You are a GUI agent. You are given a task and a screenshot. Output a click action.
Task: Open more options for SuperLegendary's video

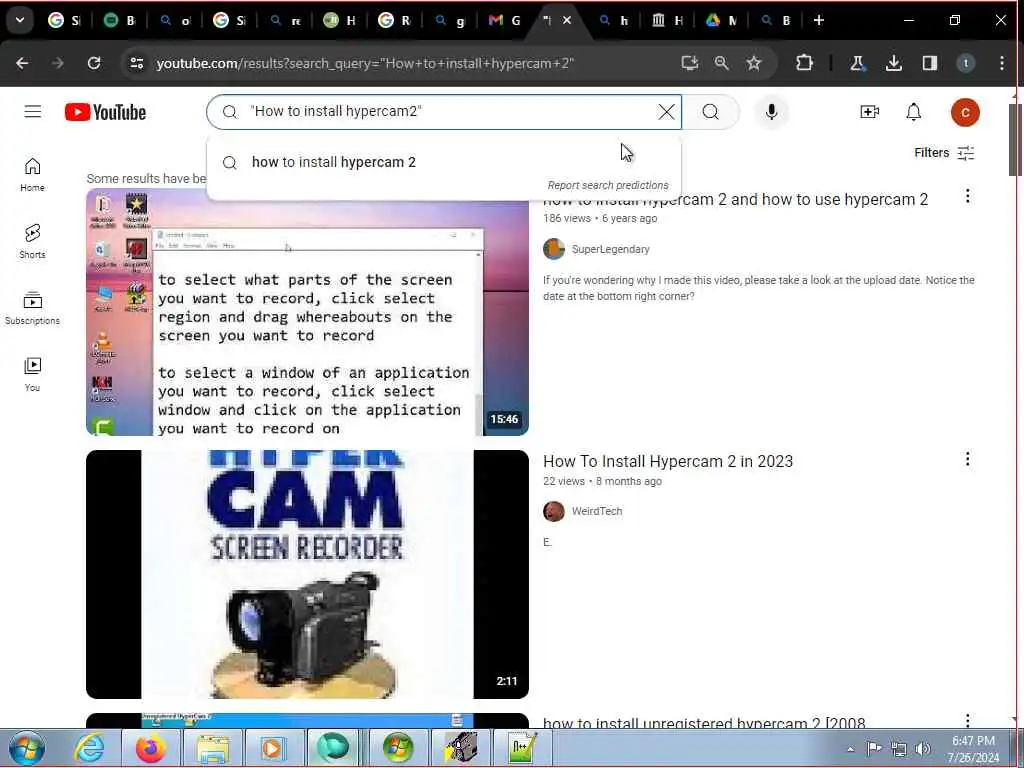pos(967,196)
